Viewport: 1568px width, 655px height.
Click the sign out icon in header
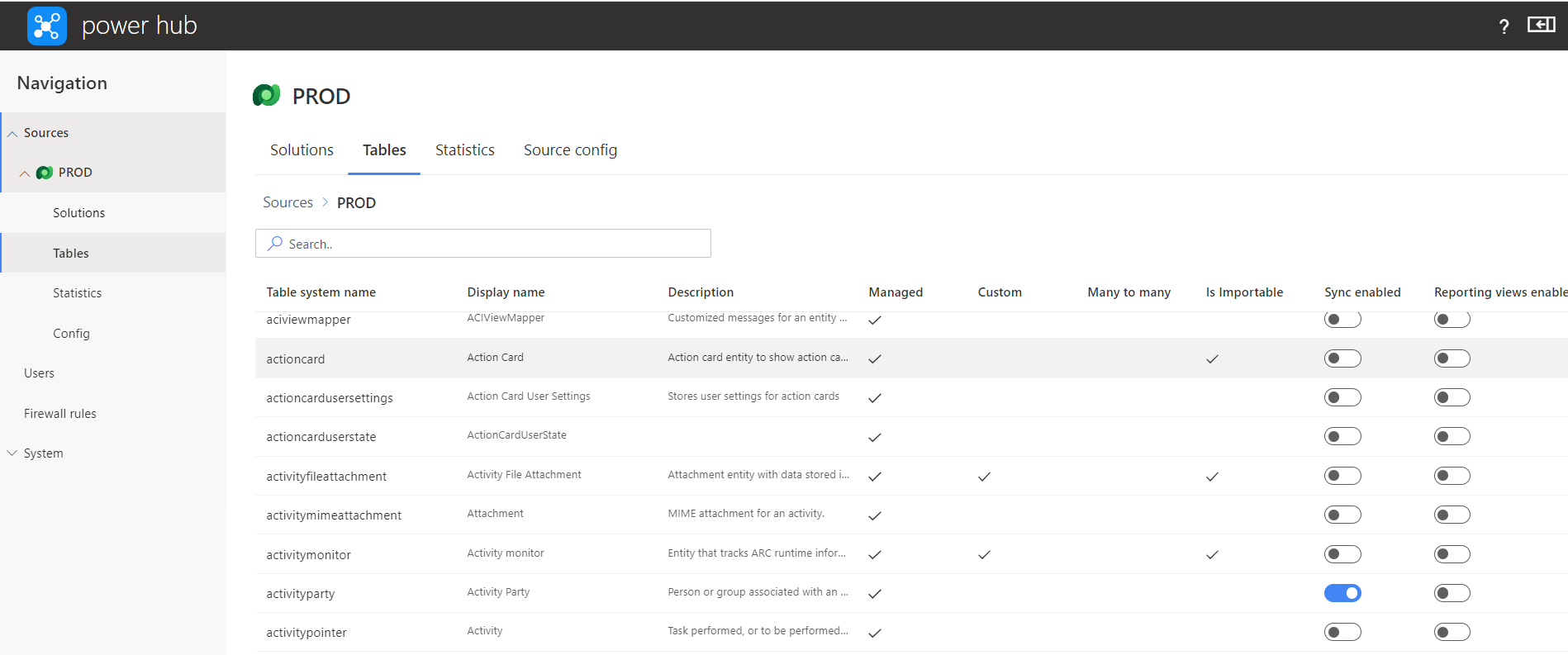[x=1541, y=25]
